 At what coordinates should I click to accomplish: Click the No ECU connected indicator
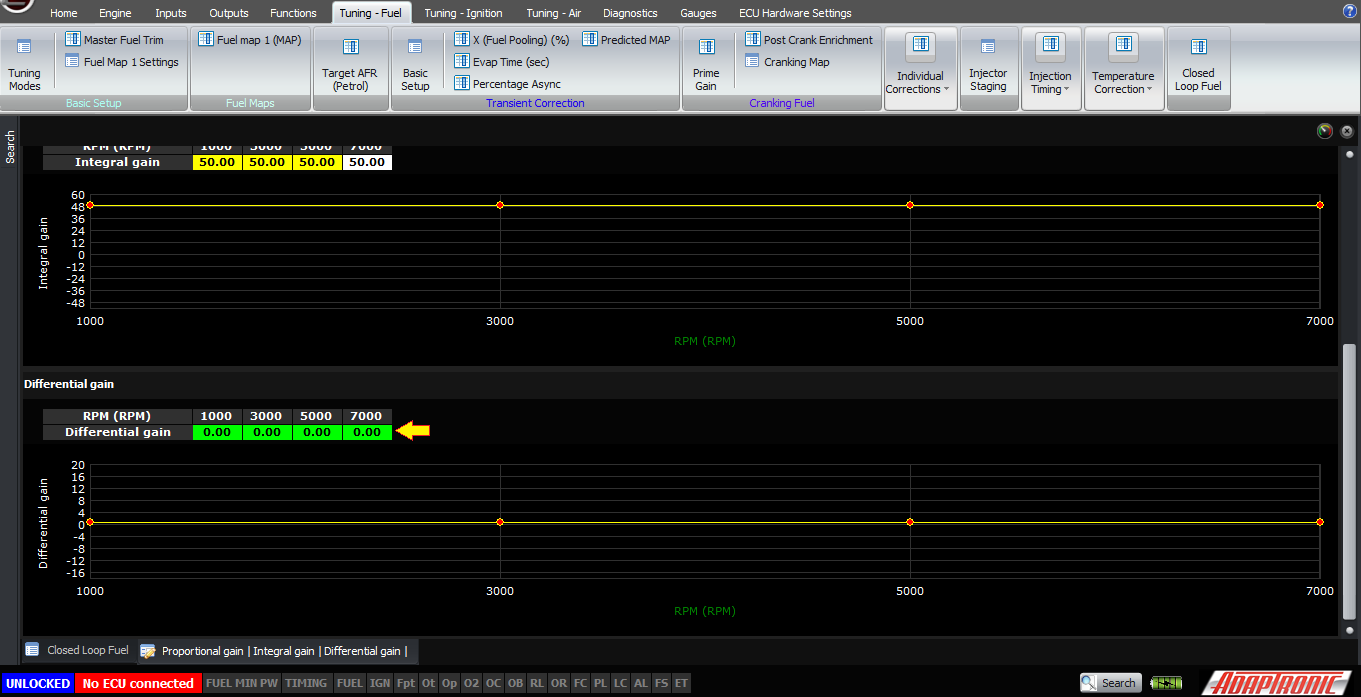[138, 683]
